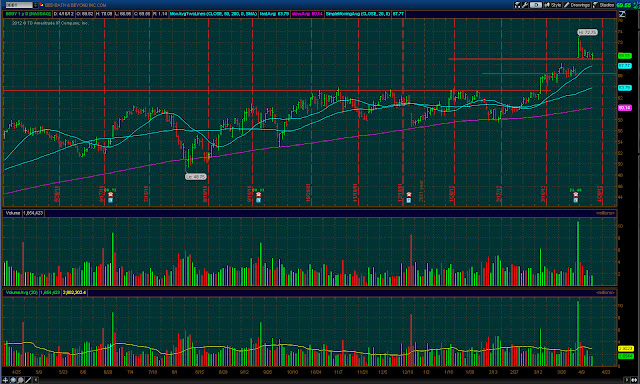640x384 pixels.
Task: Click the crosshair pan tool at bottom-left
Action: [5, 380]
